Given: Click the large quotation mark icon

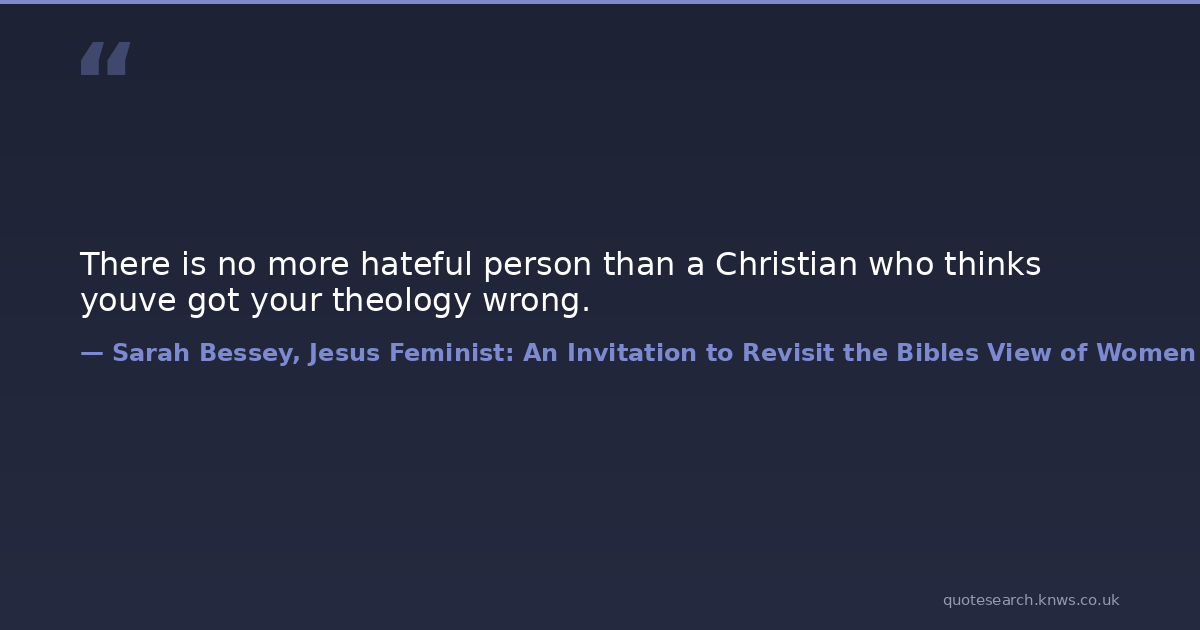Looking at the screenshot, I should [105, 59].
